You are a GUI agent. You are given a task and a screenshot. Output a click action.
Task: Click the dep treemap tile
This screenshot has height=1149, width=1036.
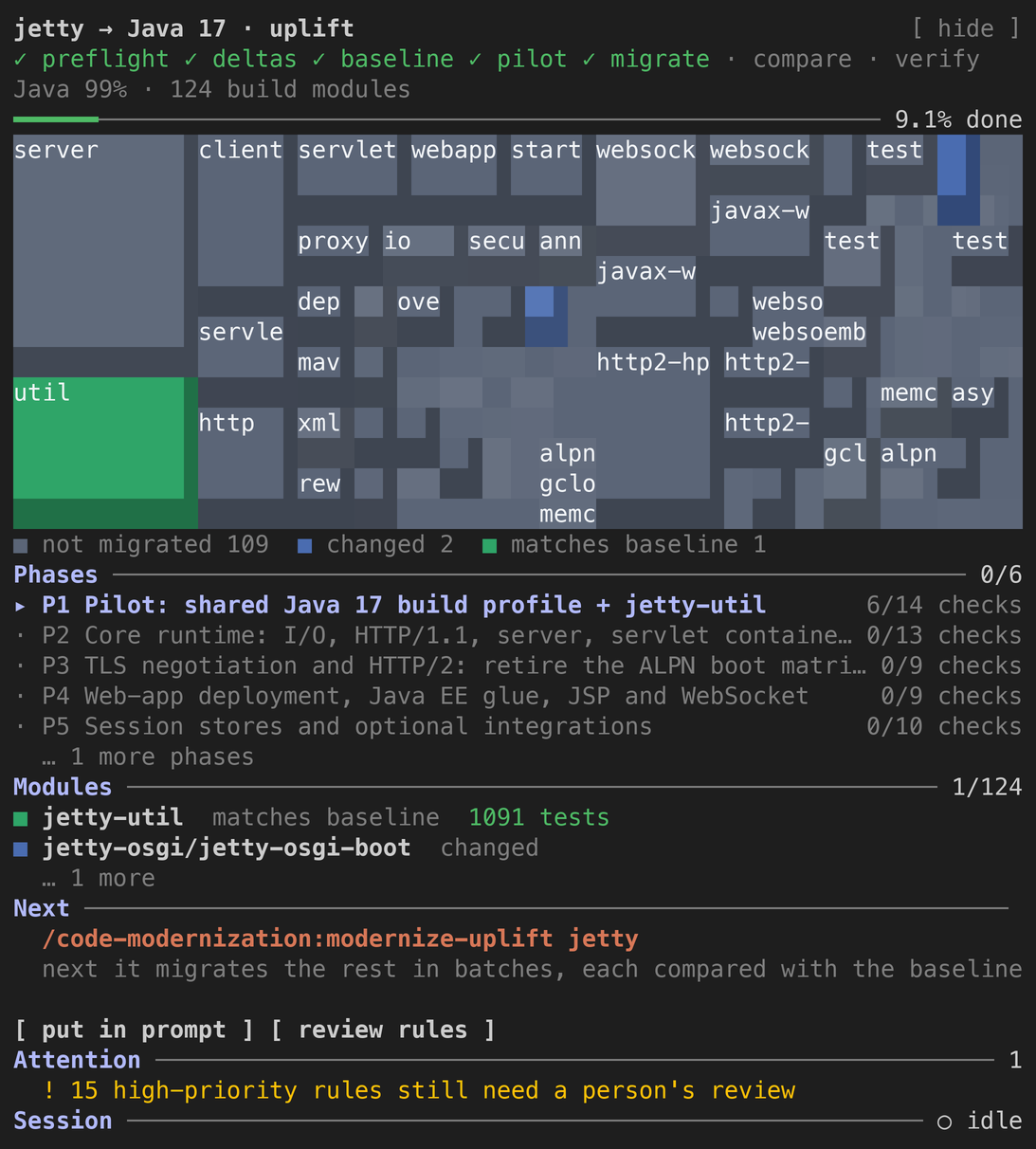318,301
